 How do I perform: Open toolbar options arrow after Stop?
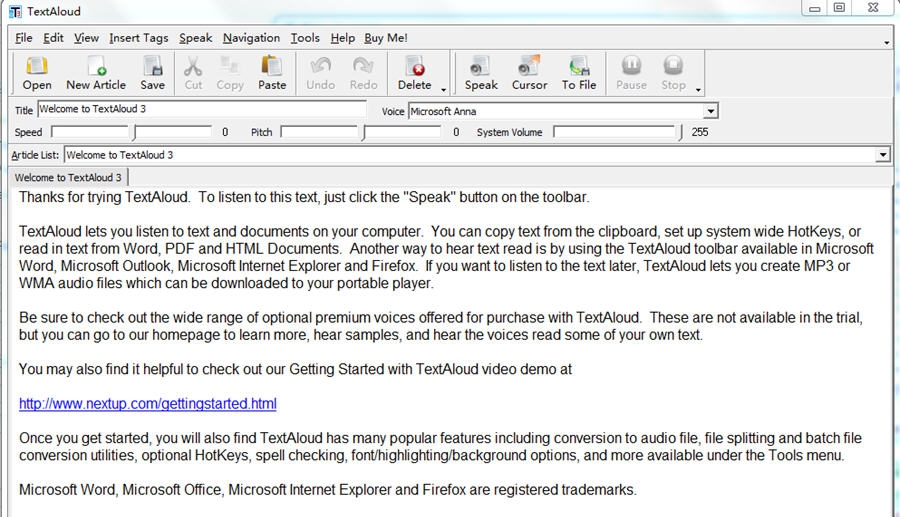click(698, 90)
